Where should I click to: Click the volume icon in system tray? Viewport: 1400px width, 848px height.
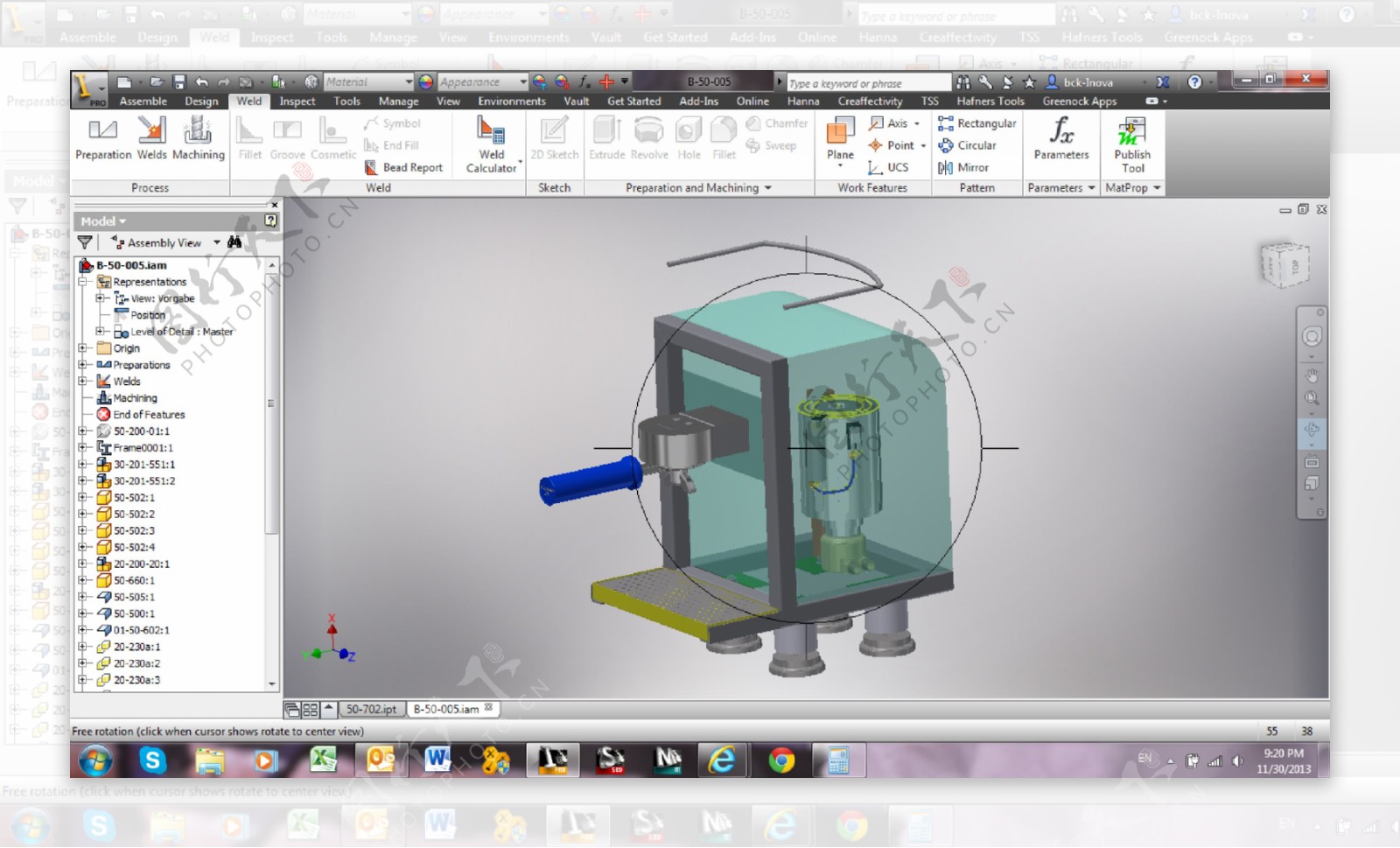[1237, 761]
